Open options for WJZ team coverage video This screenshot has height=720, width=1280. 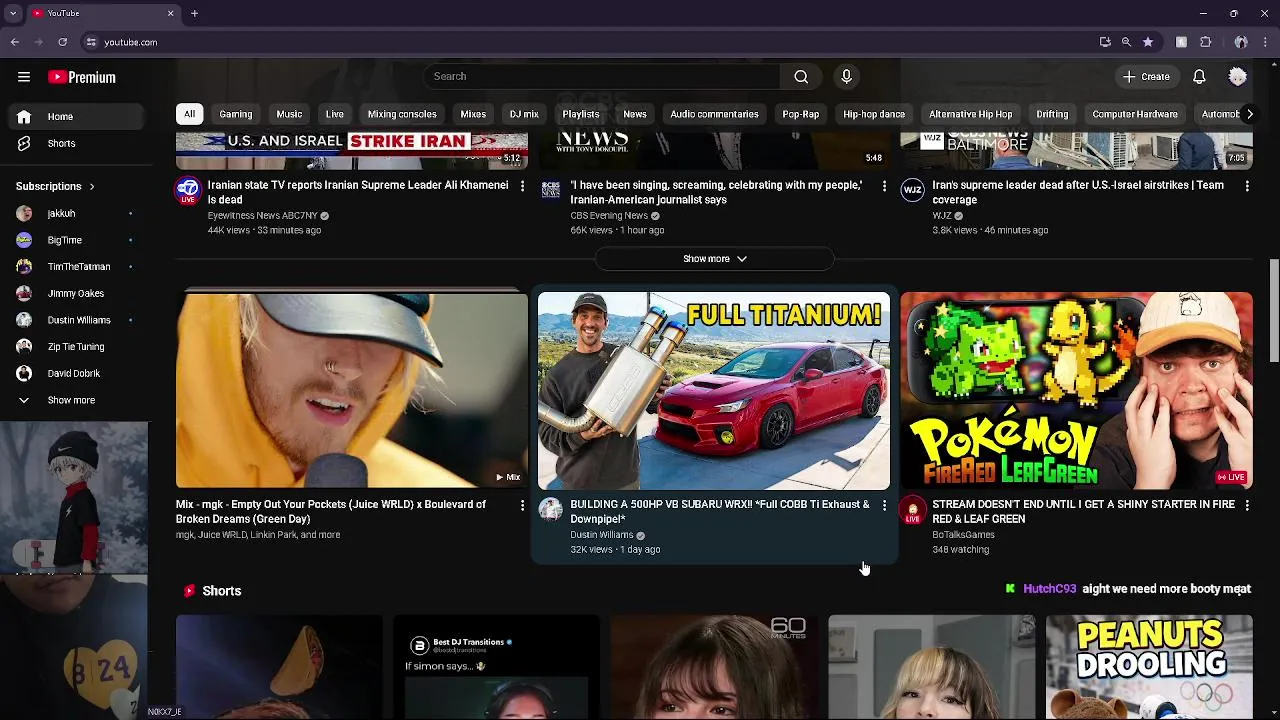pyautogui.click(x=1246, y=186)
